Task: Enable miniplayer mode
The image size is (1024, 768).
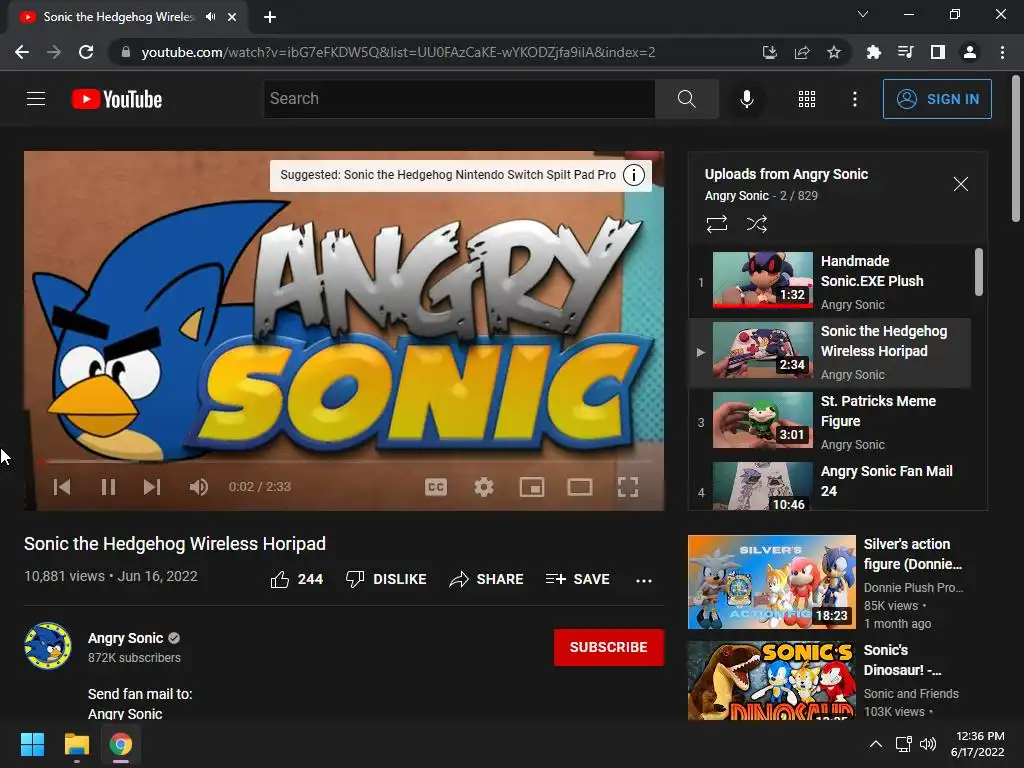Action: (532, 487)
